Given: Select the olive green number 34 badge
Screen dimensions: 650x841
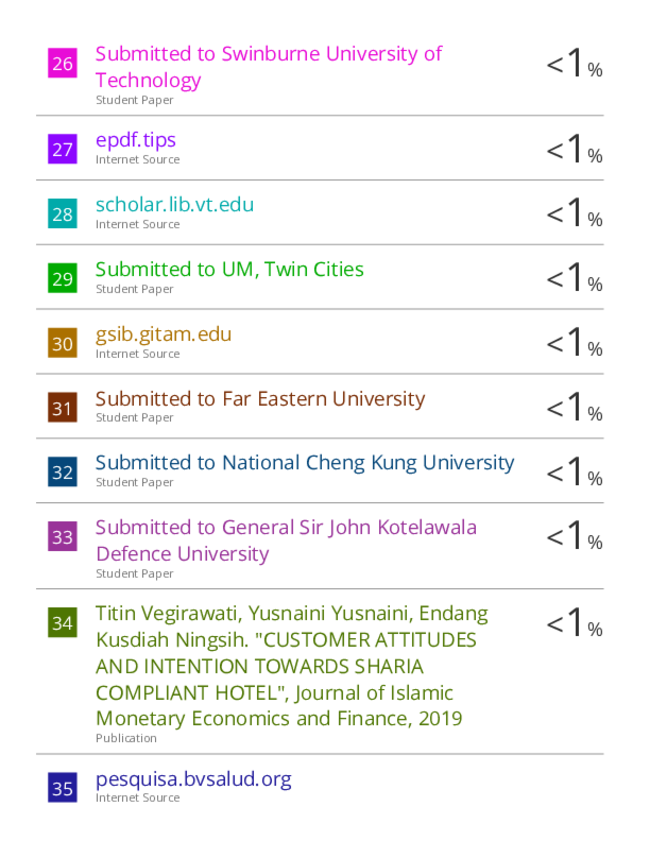Looking at the screenshot, I should [62, 623].
